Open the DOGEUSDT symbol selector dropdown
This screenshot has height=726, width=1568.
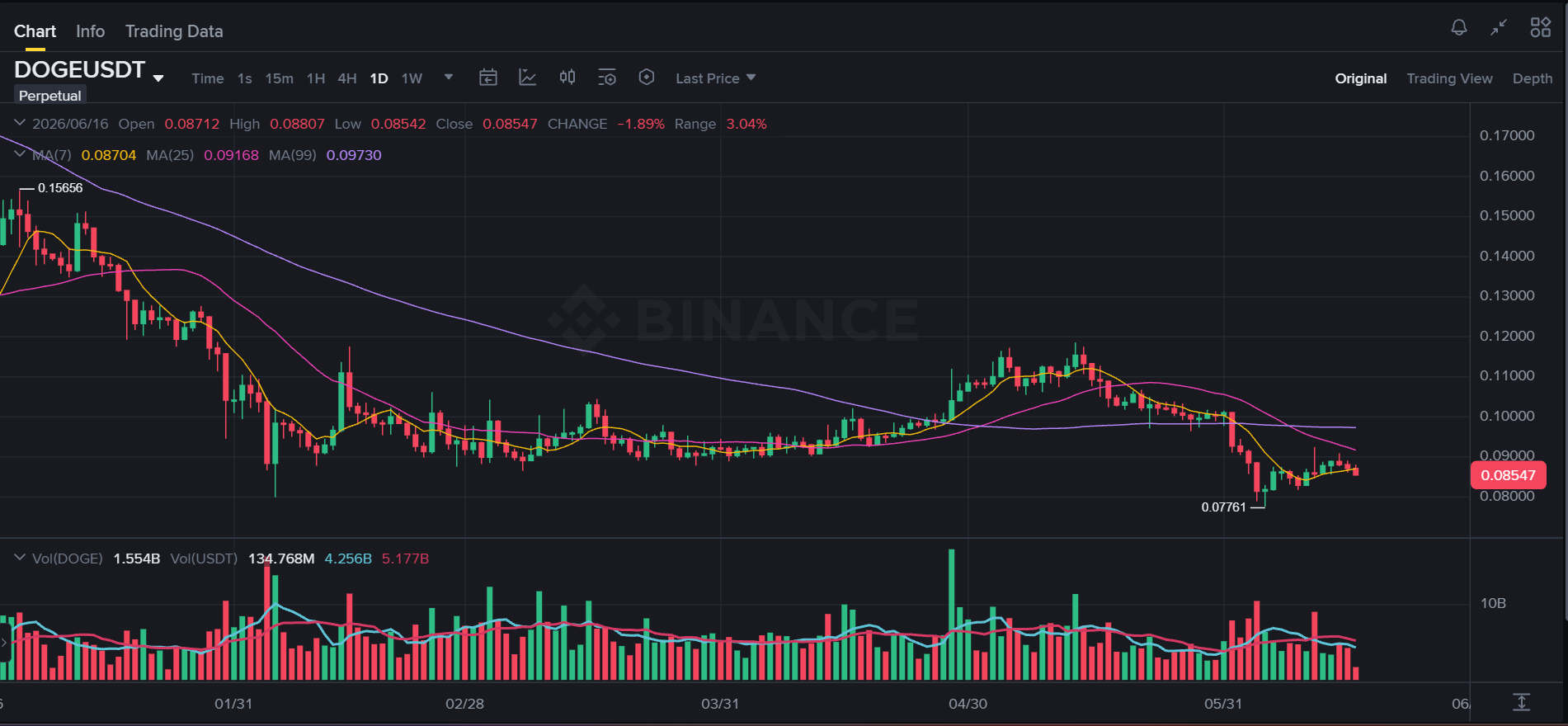[x=158, y=78]
